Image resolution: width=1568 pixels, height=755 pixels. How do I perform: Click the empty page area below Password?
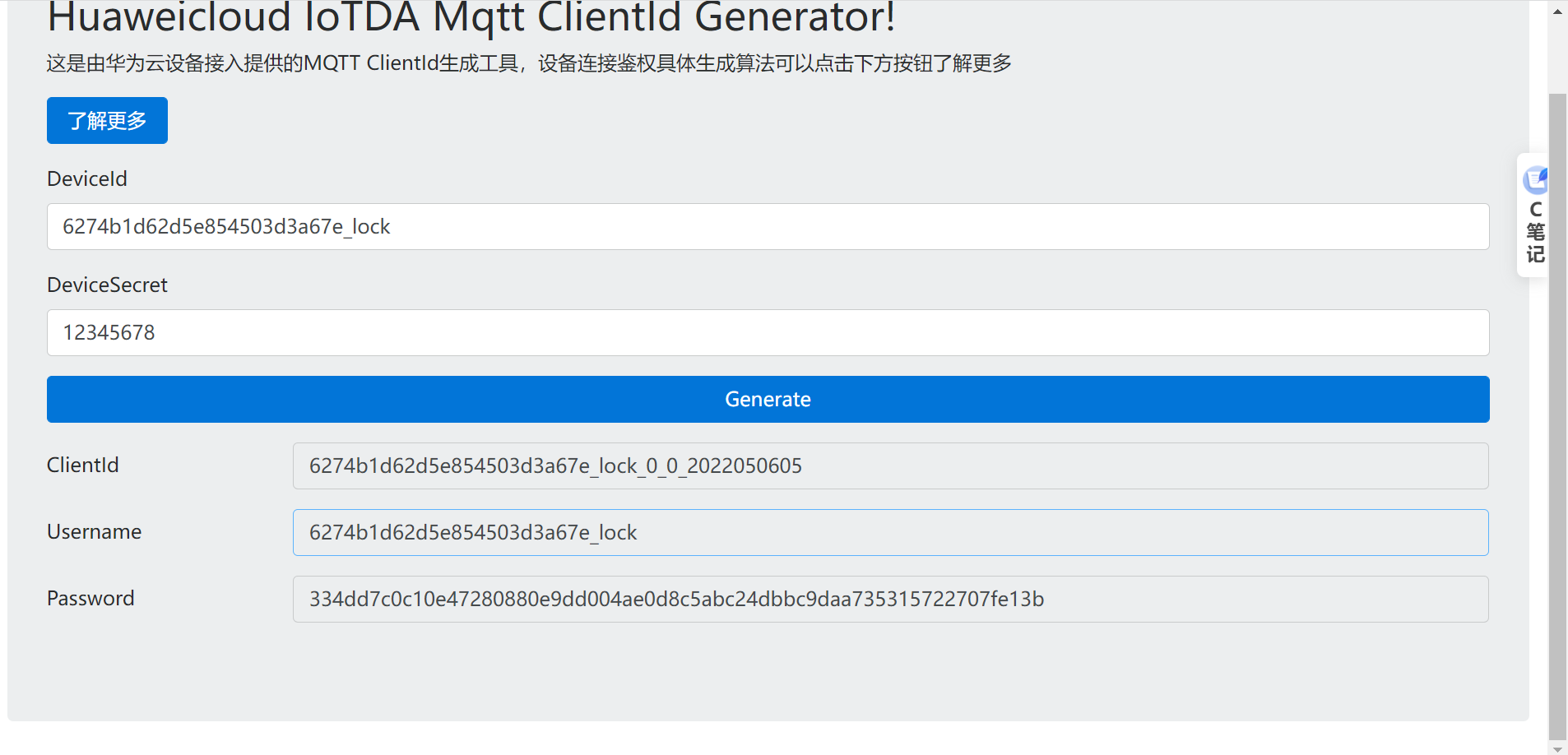click(768, 674)
